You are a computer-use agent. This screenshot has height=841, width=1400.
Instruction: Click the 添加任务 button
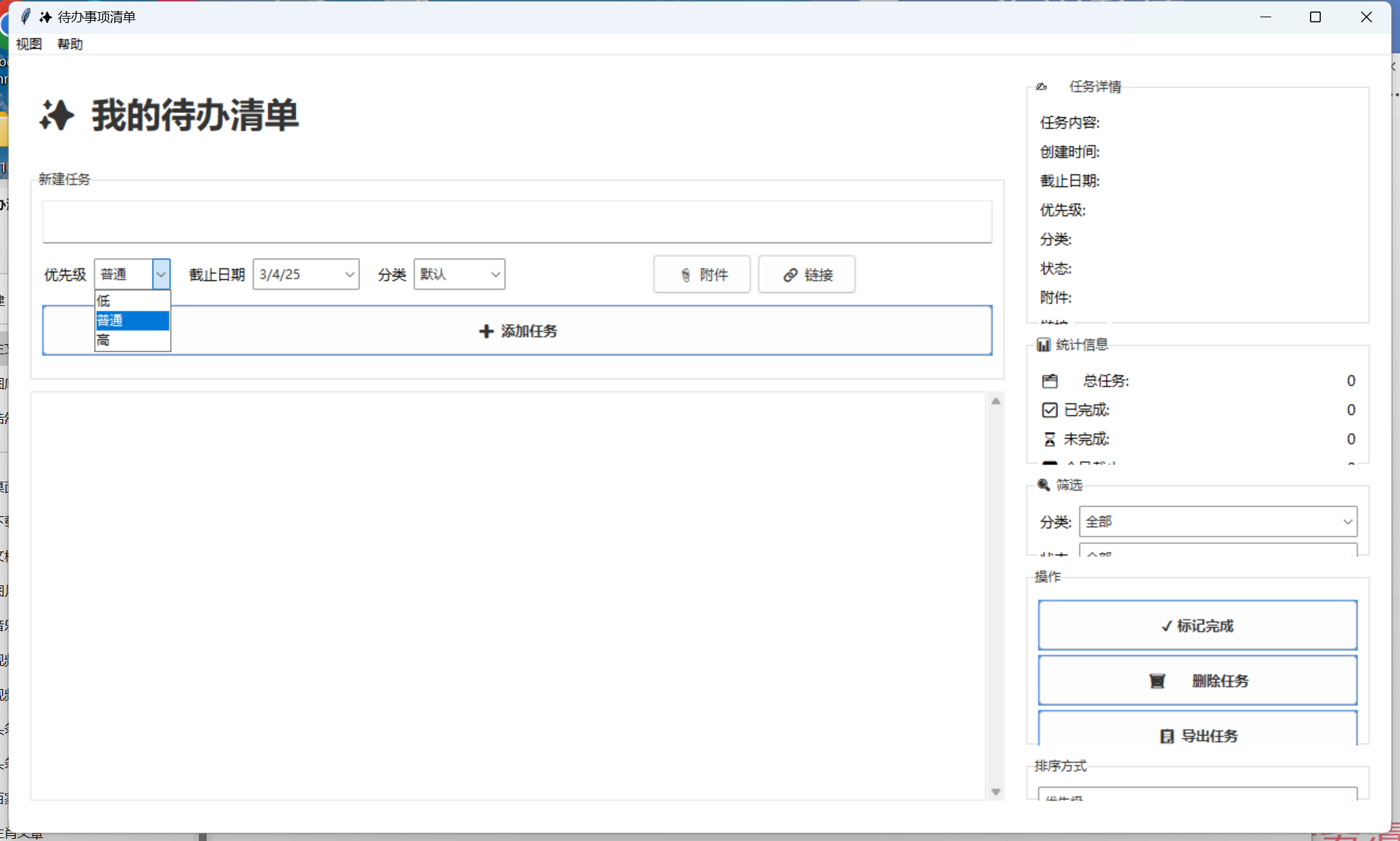(x=517, y=330)
